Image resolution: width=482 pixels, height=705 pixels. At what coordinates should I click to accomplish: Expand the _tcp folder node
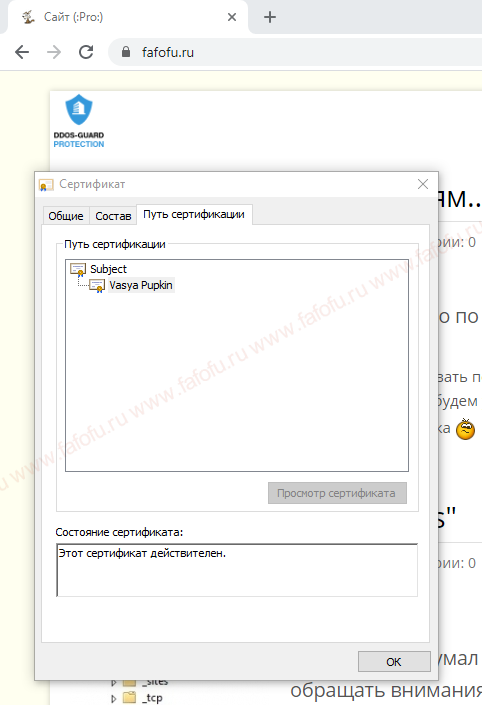click(114, 699)
